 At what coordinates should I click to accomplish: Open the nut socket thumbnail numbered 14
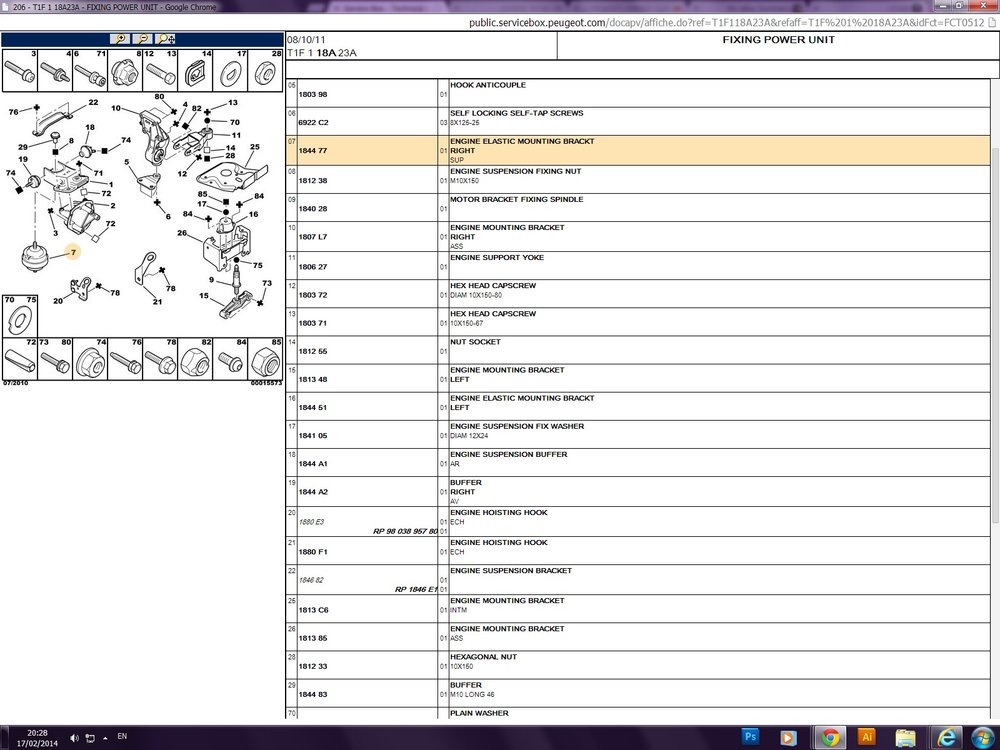(195, 71)
